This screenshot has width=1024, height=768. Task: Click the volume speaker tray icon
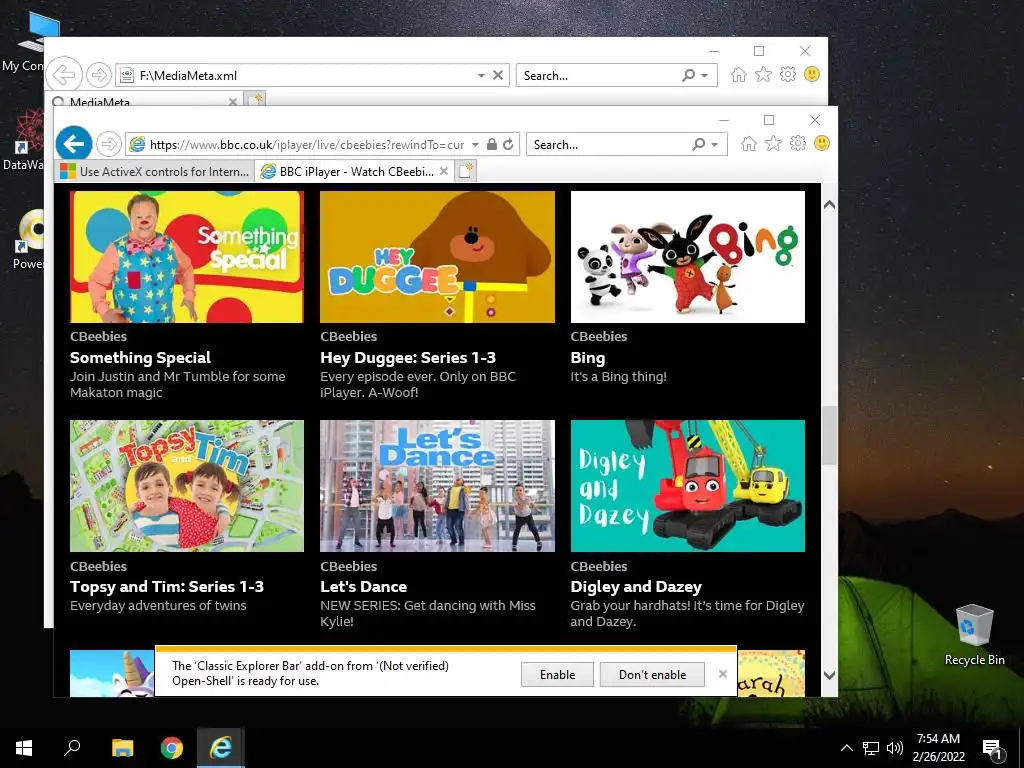(895, 748)
